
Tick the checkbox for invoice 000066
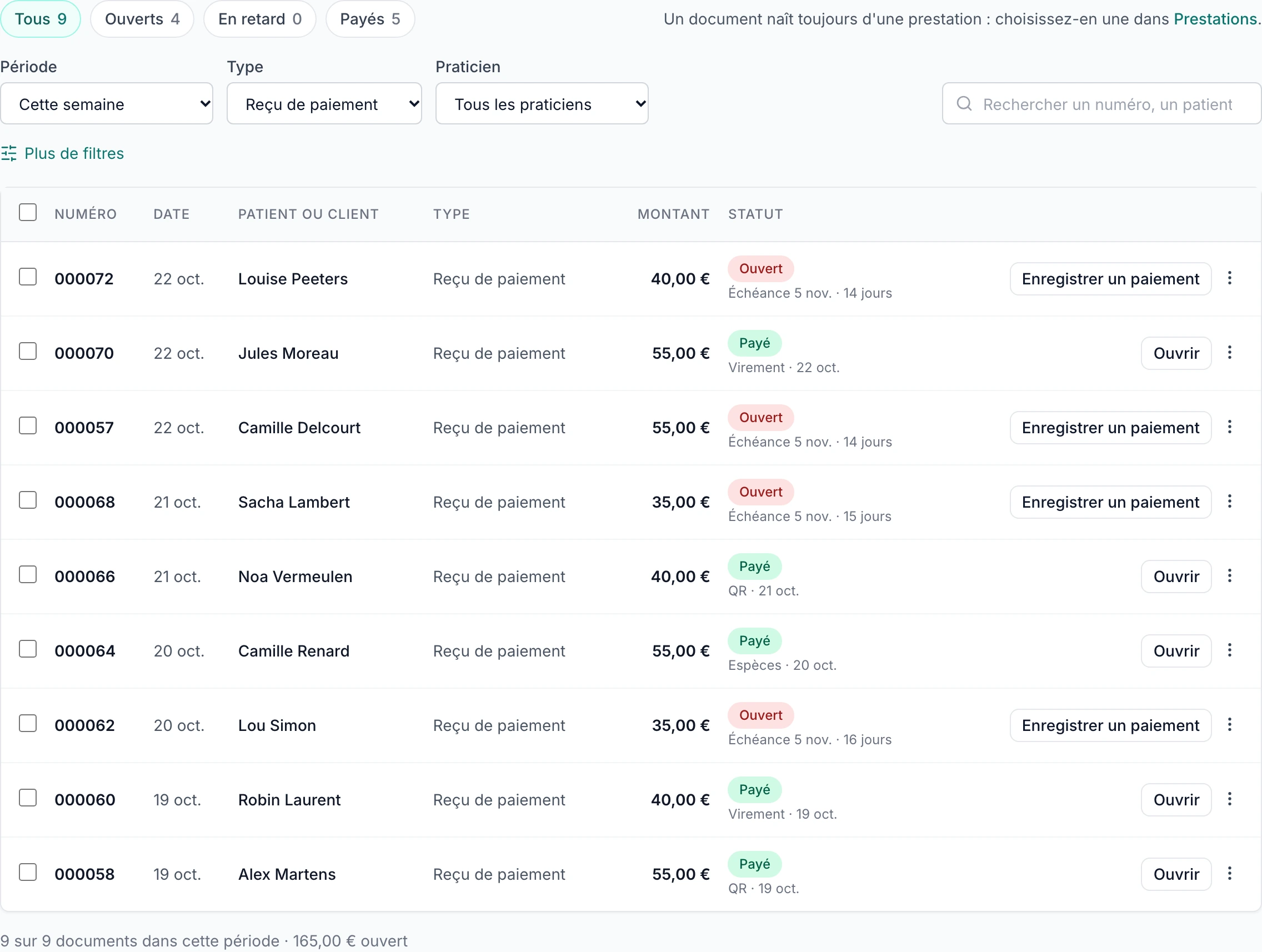[x=27, y=575]
